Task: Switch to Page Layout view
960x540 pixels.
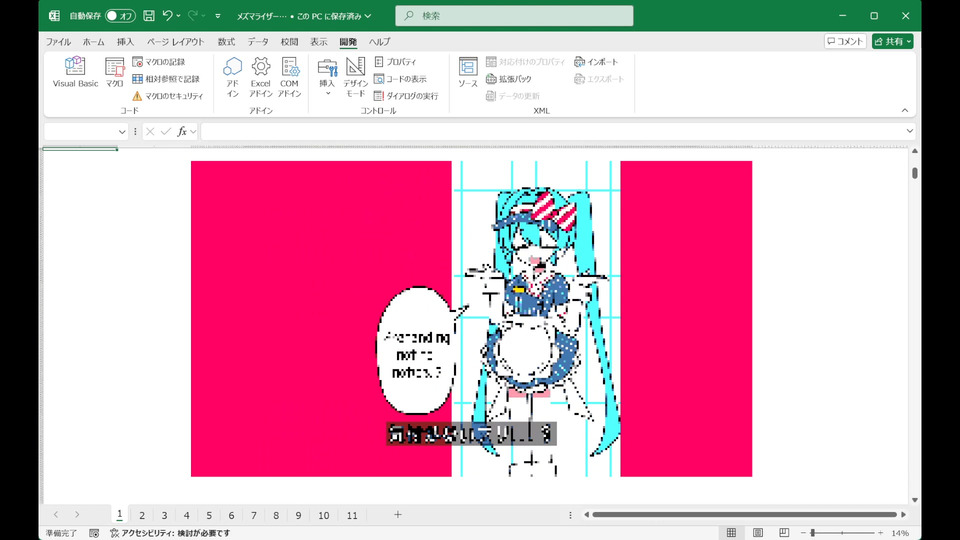Action: point(758,533)
